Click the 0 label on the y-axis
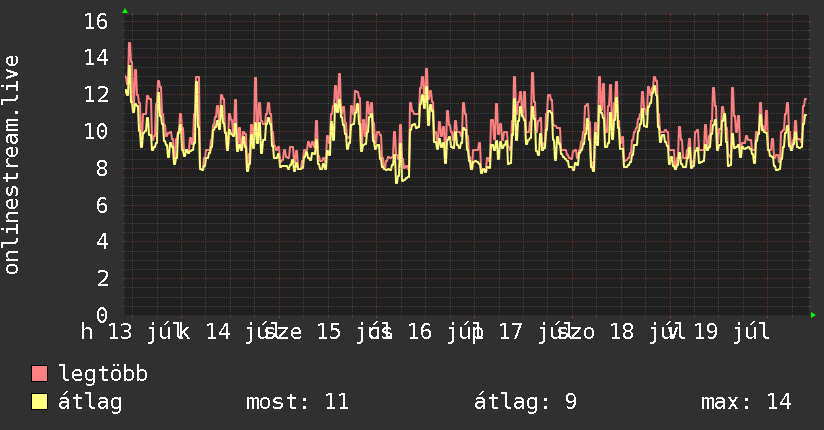 pos(102,315)
